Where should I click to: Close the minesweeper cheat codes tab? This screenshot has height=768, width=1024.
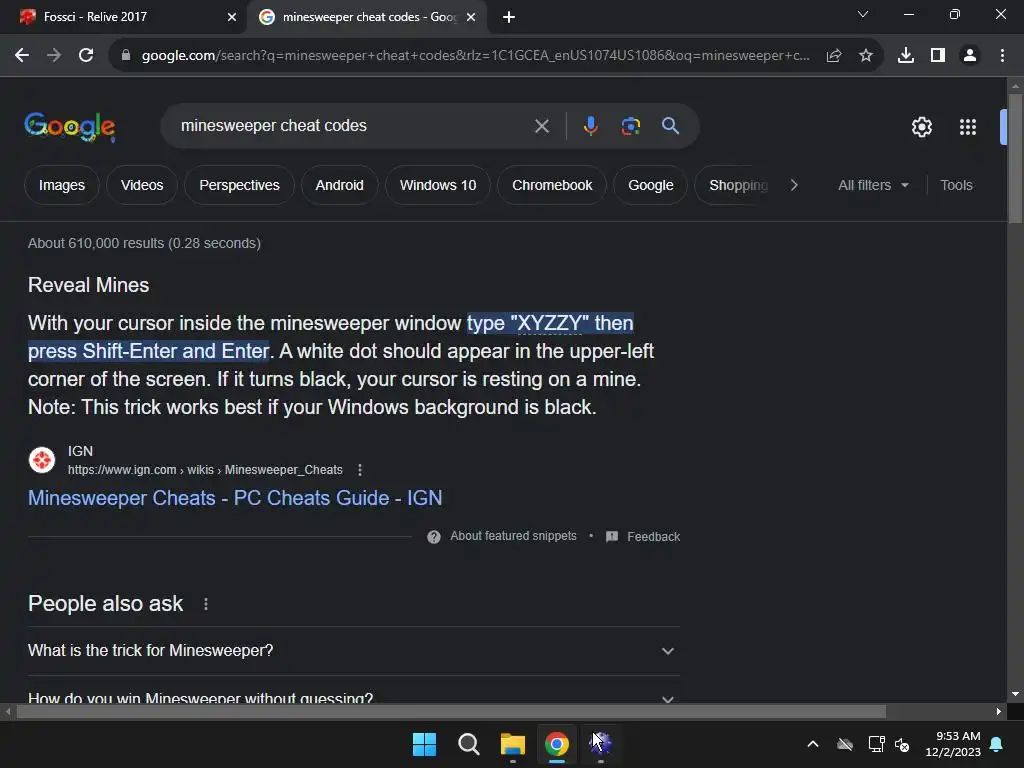471,17
